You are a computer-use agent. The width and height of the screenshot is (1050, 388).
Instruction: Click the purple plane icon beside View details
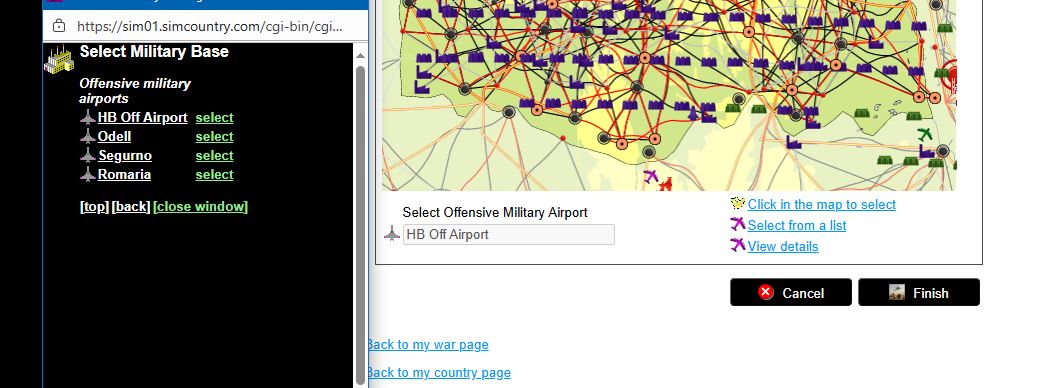[x=737, y=245]
